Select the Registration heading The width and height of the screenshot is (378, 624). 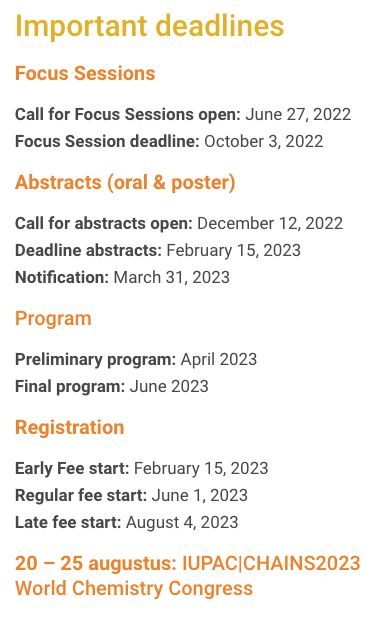pos(70,427)
